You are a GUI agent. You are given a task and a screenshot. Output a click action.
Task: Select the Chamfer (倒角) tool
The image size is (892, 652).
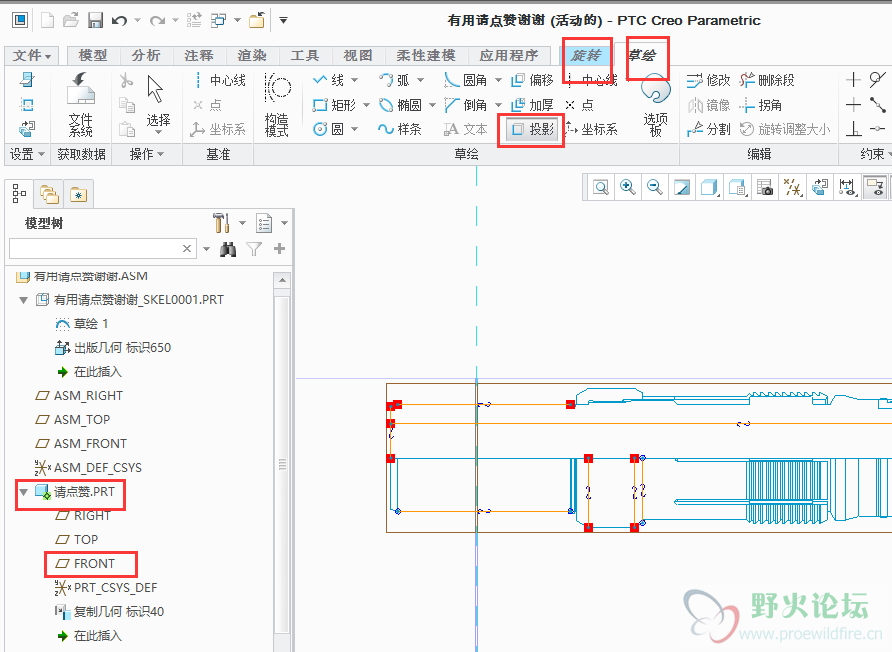coord(466,105)
